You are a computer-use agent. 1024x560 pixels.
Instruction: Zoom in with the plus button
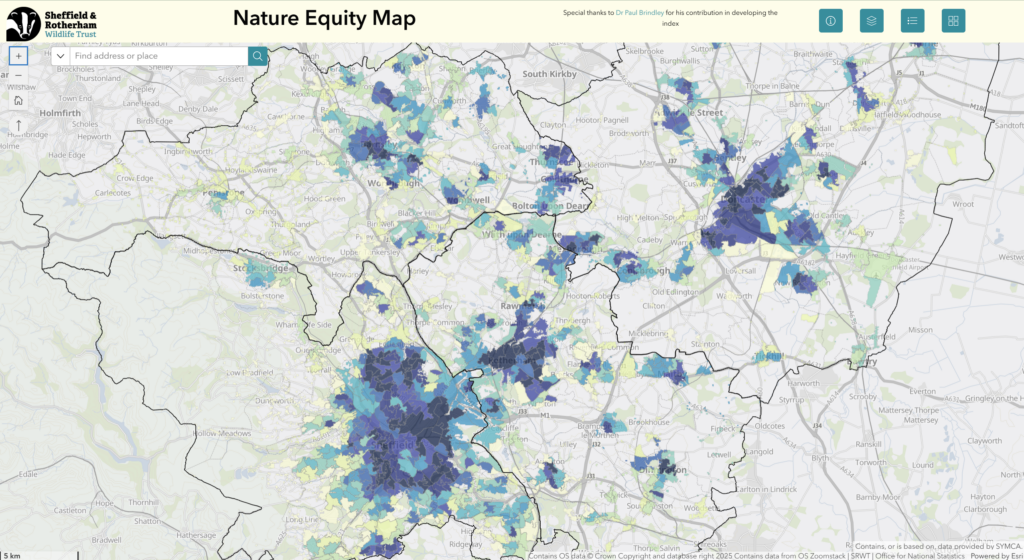click(x=18, y=56)
